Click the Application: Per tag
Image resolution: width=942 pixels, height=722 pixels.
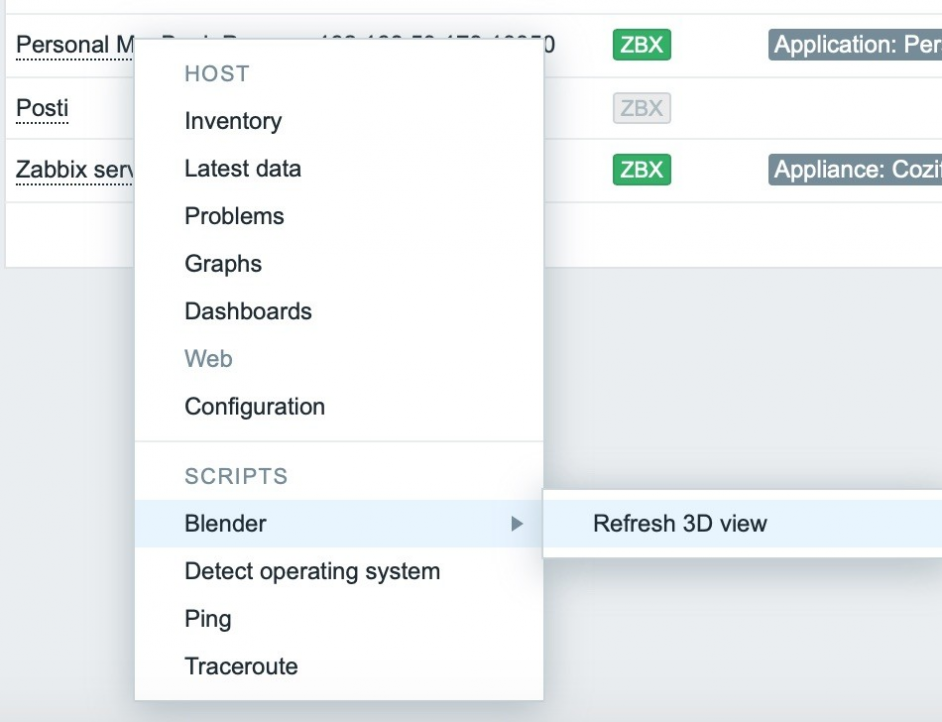coord(854,45)
